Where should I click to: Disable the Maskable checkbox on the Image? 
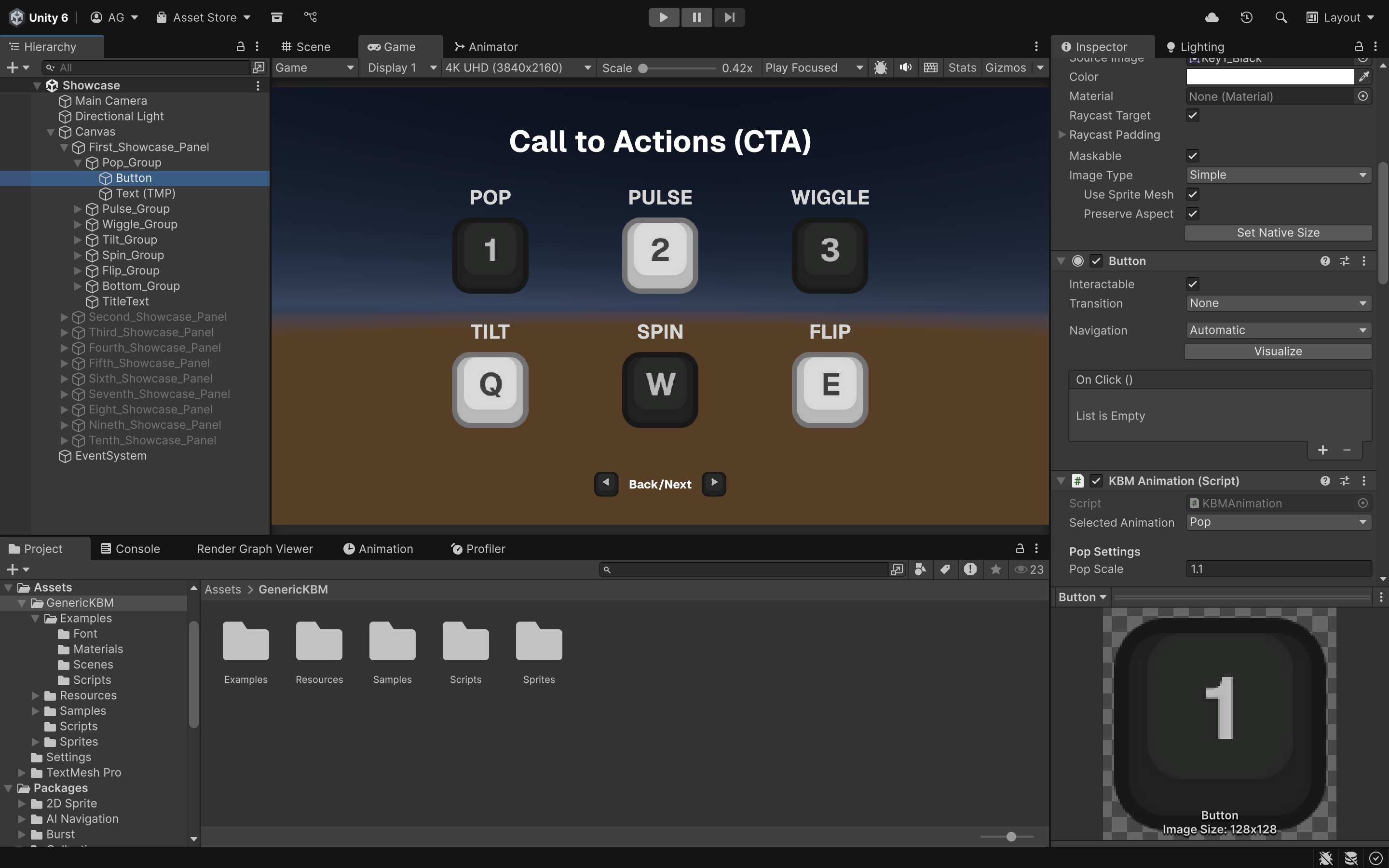1192,156
